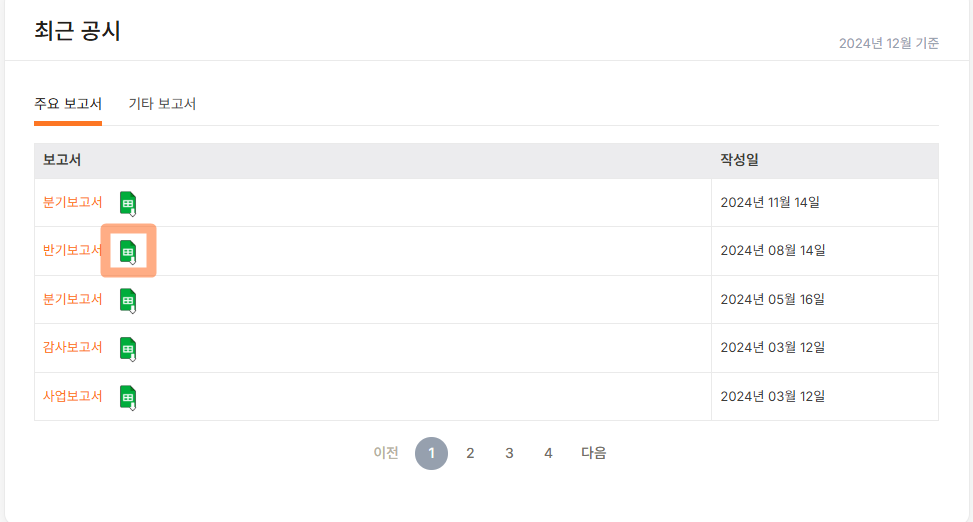The image size is (973, 522).
Task: Open the 반기보고서 link
Action: point(73,250)
